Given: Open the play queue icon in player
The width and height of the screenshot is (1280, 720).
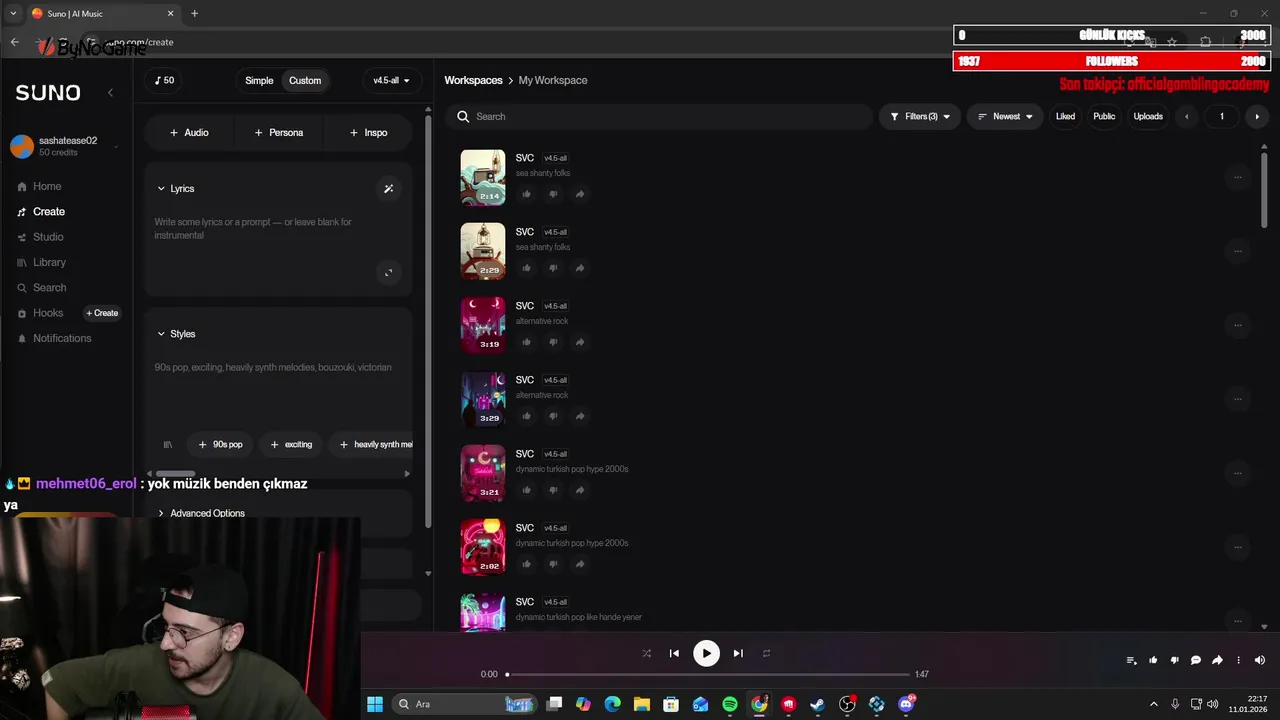Looking at the screenshot, I should point(1131,660).
